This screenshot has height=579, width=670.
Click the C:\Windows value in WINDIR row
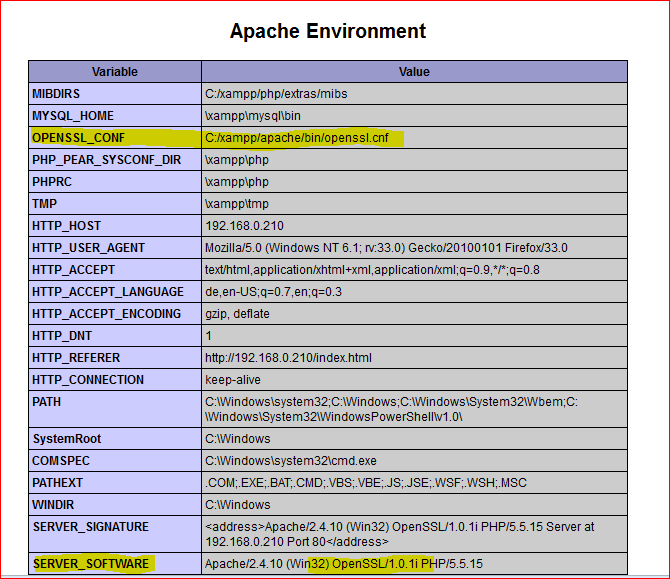click(x=238, y=505)
